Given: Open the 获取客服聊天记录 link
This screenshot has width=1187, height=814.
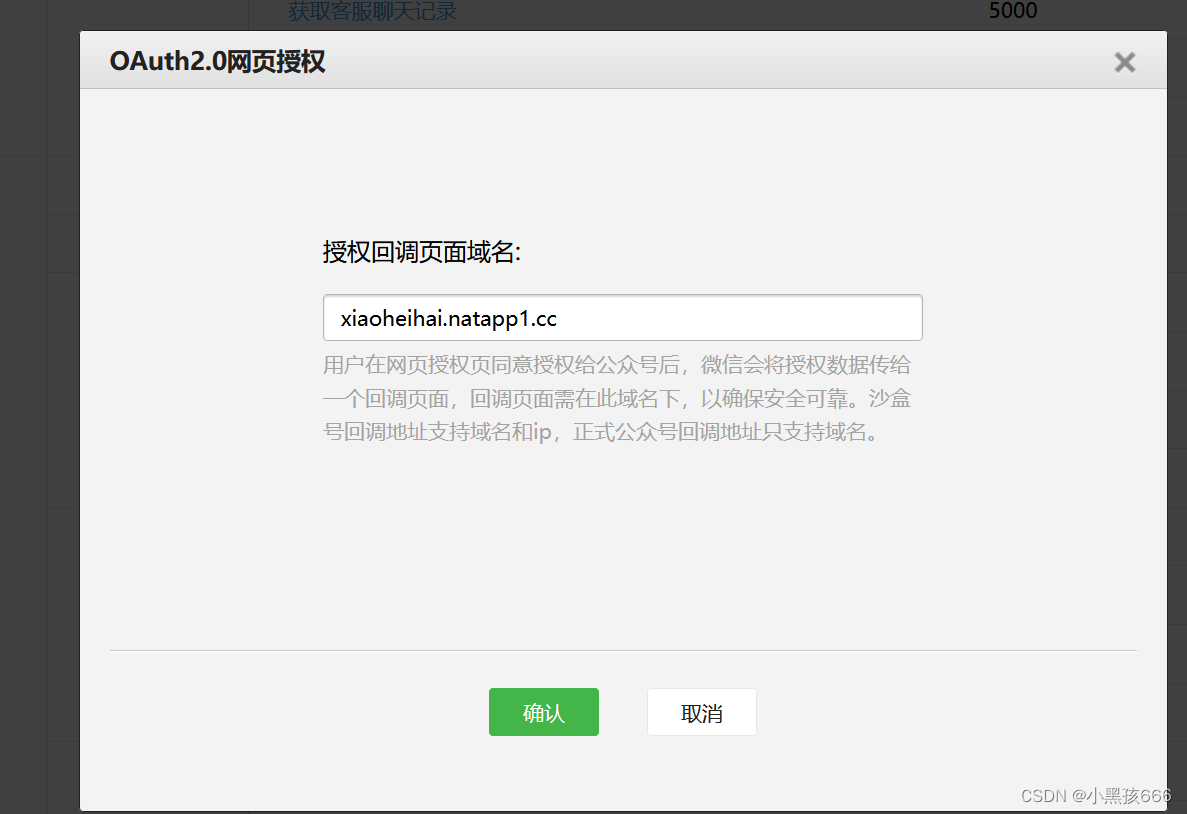Looking at the screenshot, I should pos(371,11).
